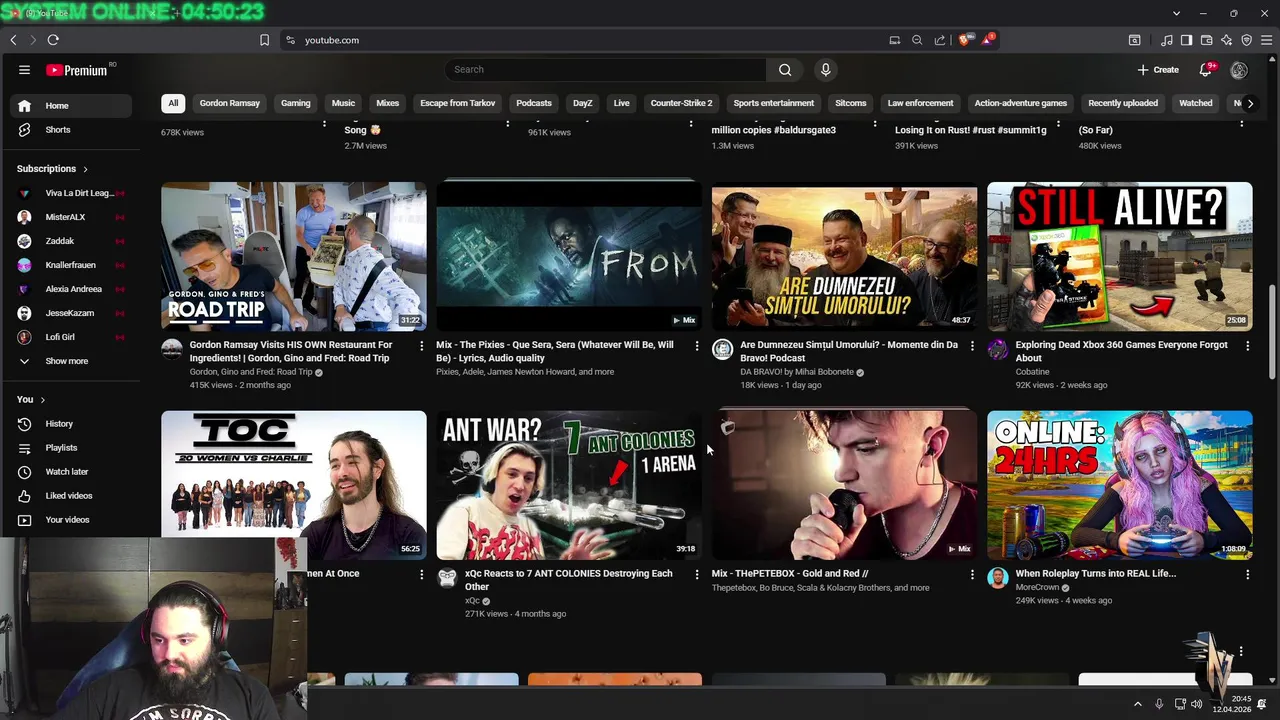Open the Brave VPN shield icon
This screenshot has width=1280, height=720.
pyautogui.click(x=1247, y=40)
